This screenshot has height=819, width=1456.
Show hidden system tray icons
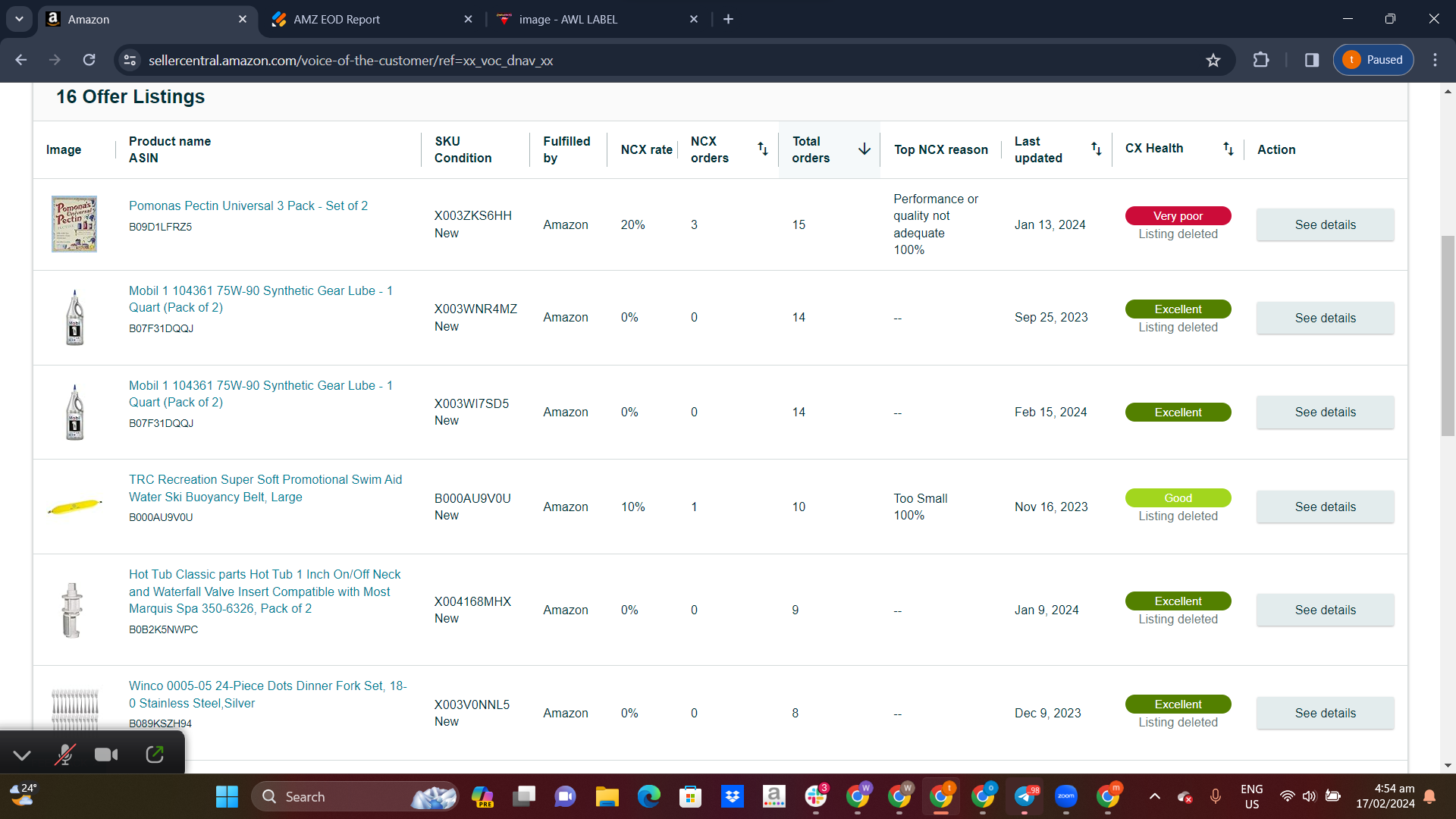coord(1154,796)
